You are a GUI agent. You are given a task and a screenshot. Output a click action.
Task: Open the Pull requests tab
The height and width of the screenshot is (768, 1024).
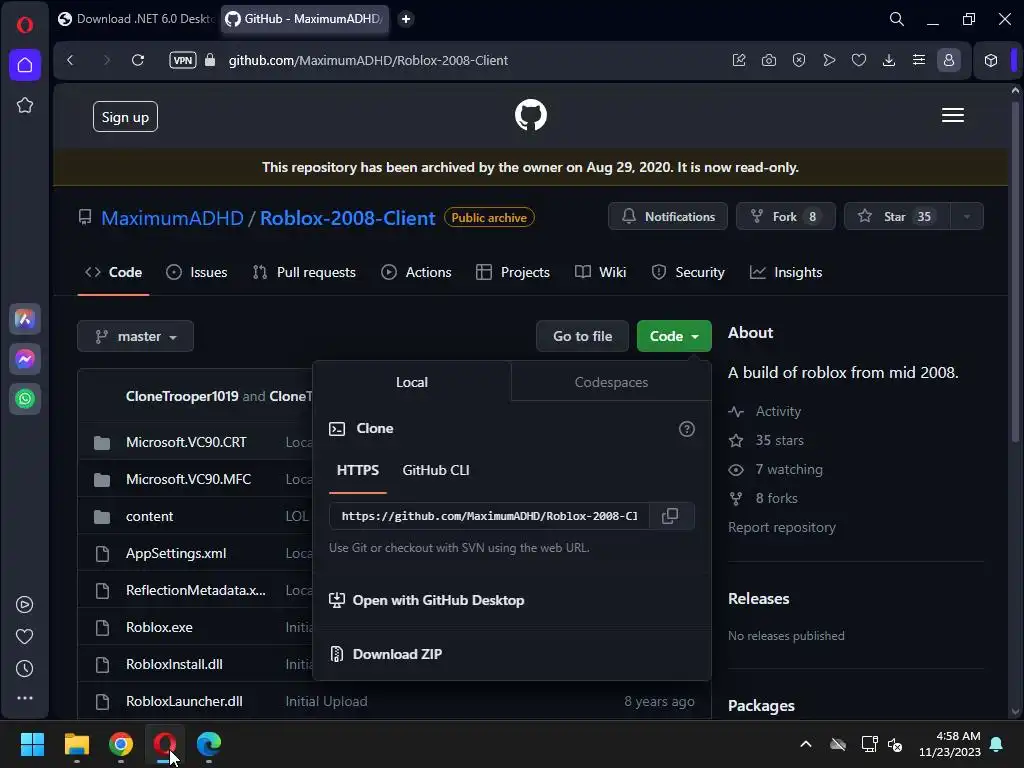304,272
